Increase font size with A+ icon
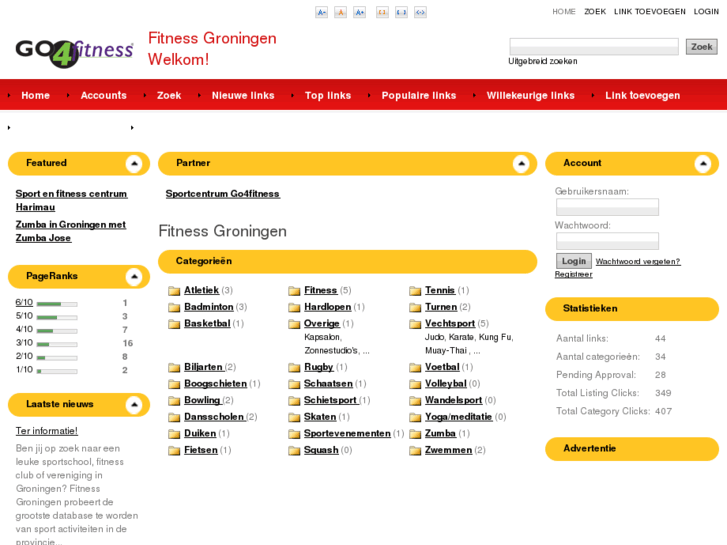Screen dimensions: 727x545 [x=359, y=12]
